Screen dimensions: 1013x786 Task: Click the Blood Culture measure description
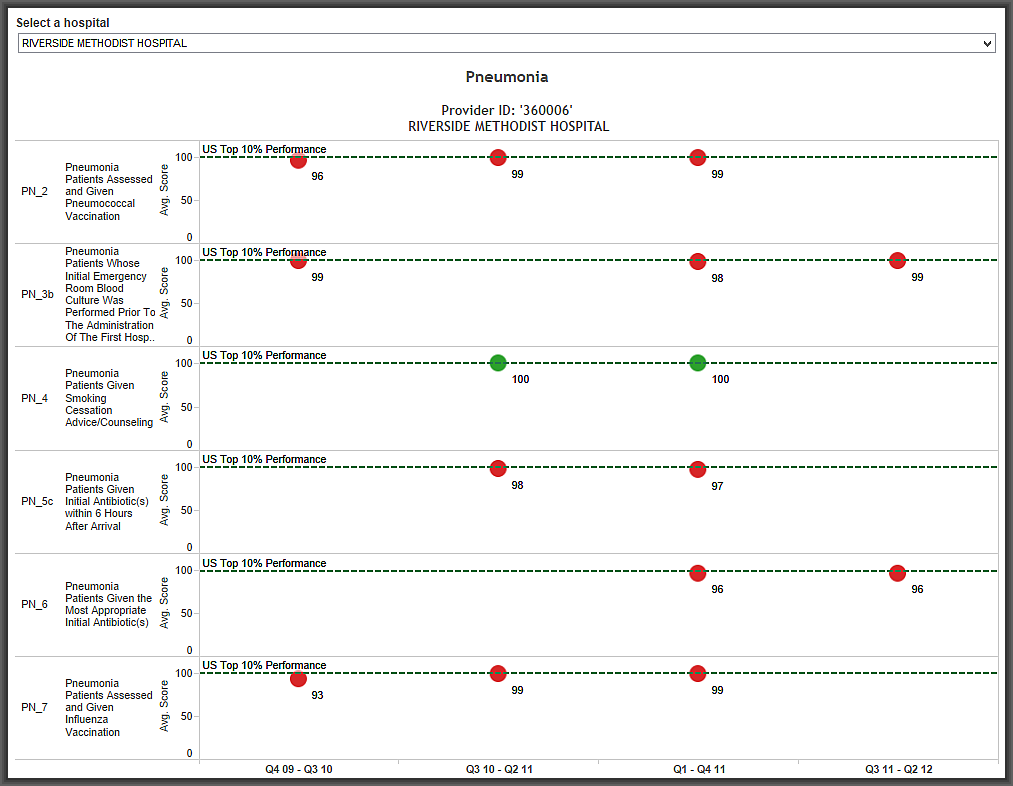click(110, 295)
